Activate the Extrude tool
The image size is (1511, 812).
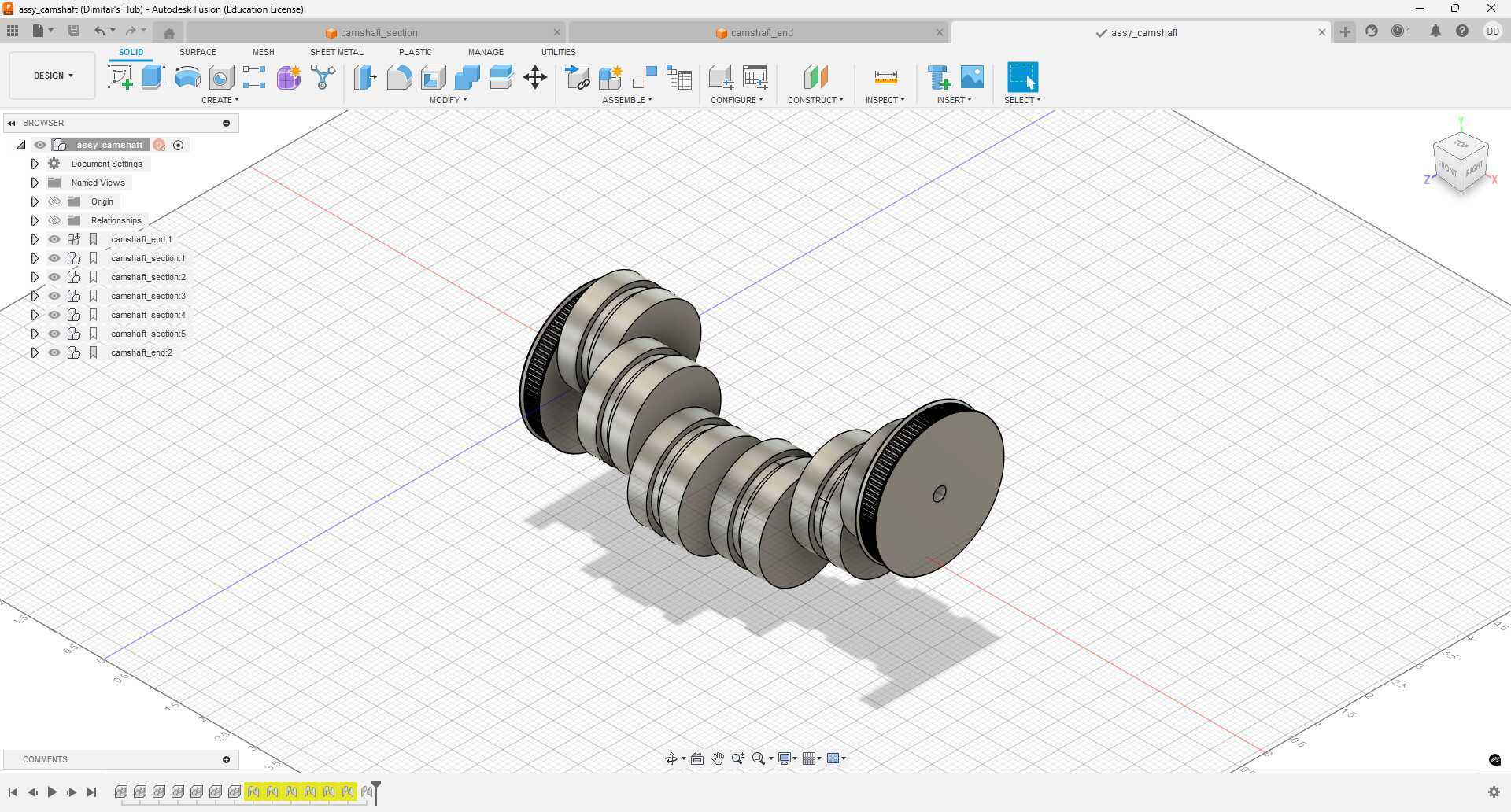tap(152, 76)
